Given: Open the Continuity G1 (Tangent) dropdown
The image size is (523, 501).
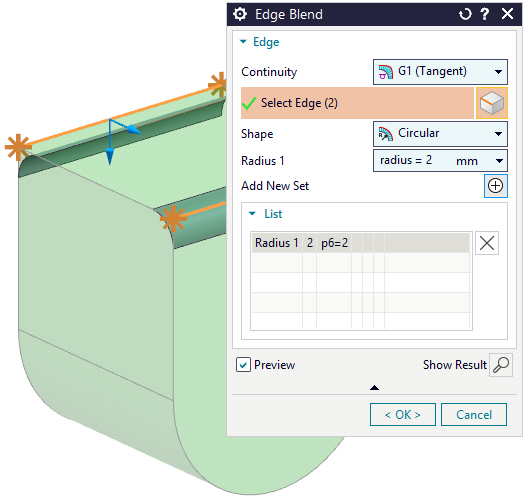Looking at the screenshot, I should (440, 72).
